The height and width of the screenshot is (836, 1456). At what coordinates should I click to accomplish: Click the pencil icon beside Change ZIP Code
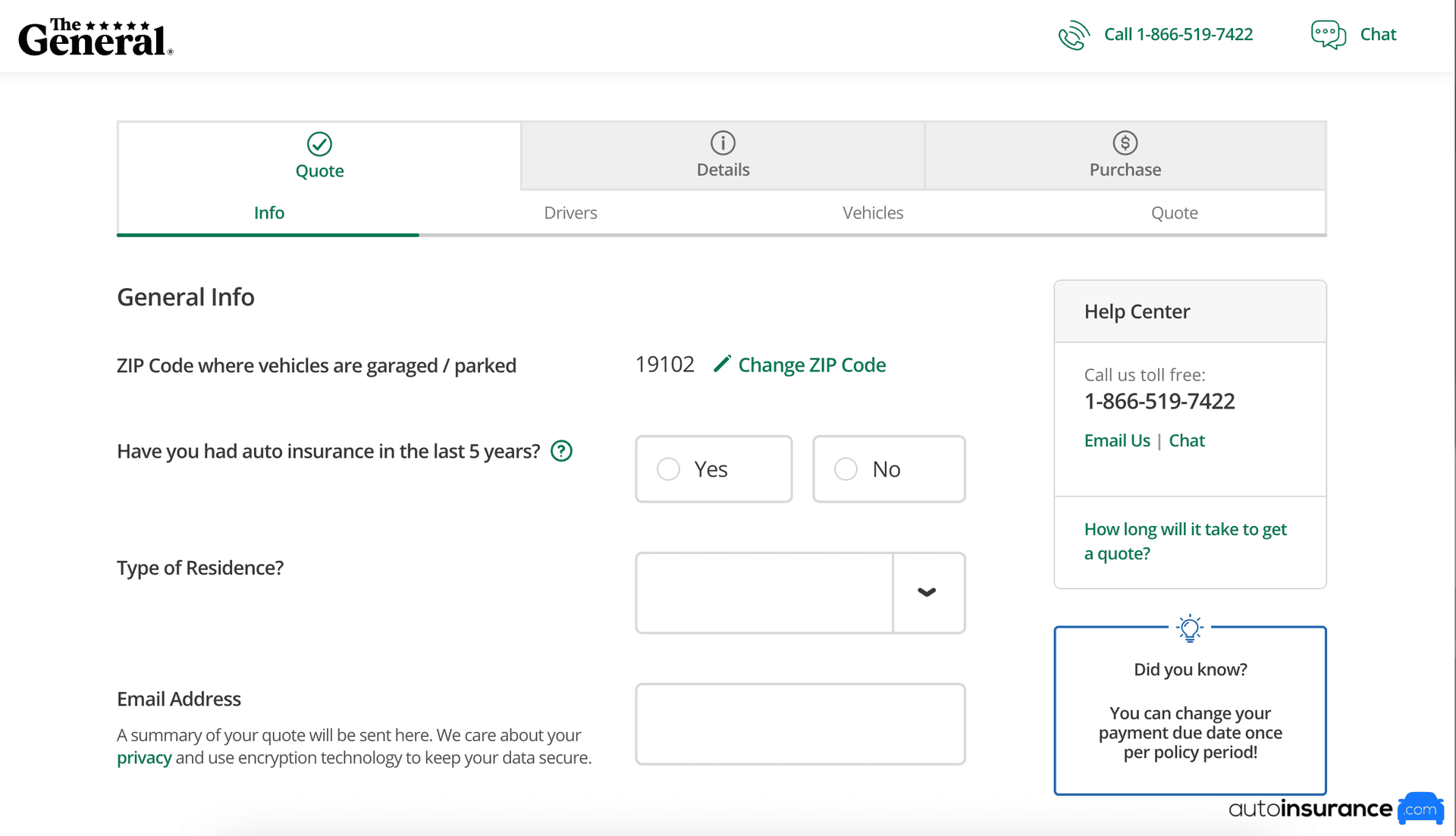722,364
